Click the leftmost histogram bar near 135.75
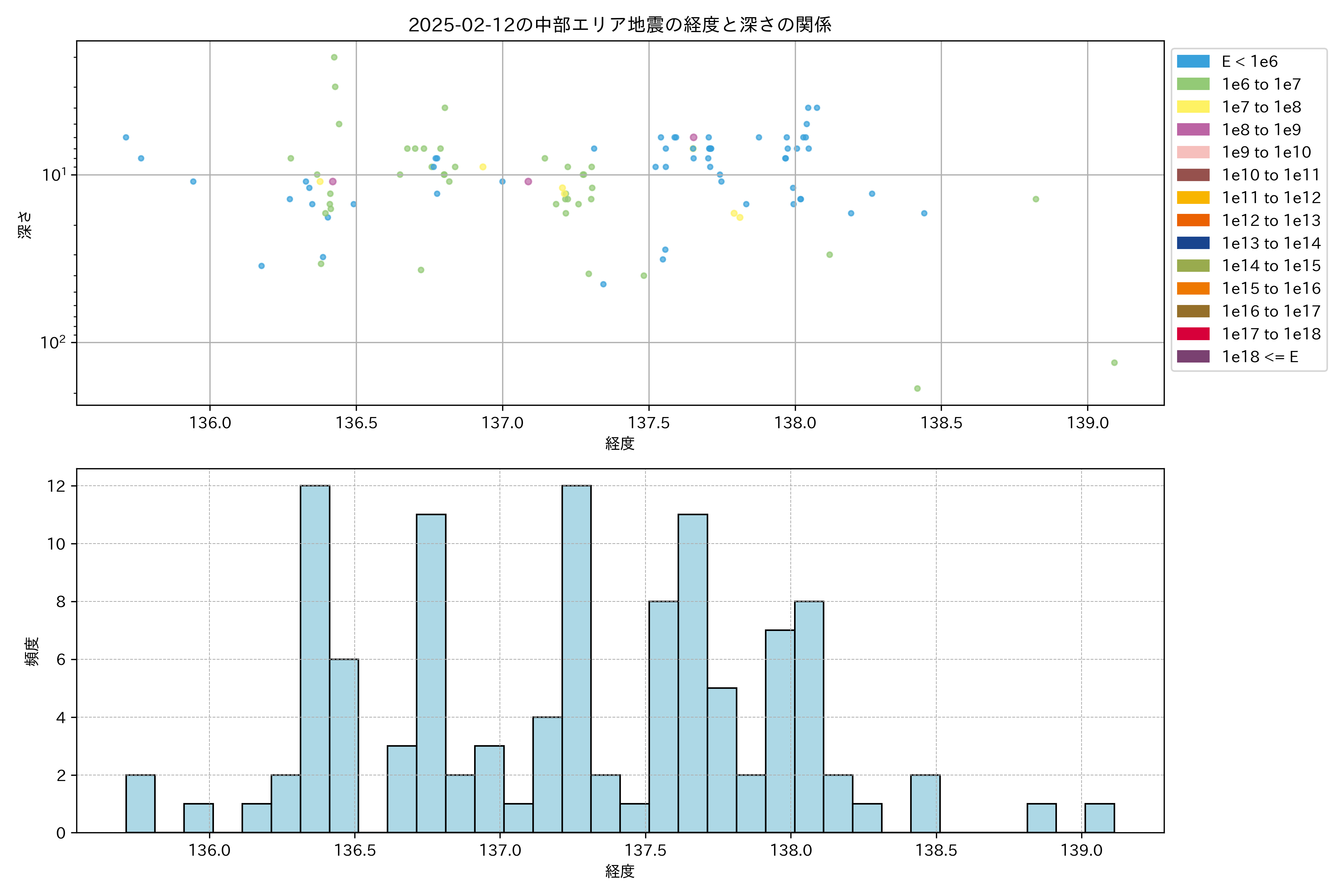 point(140,804)
